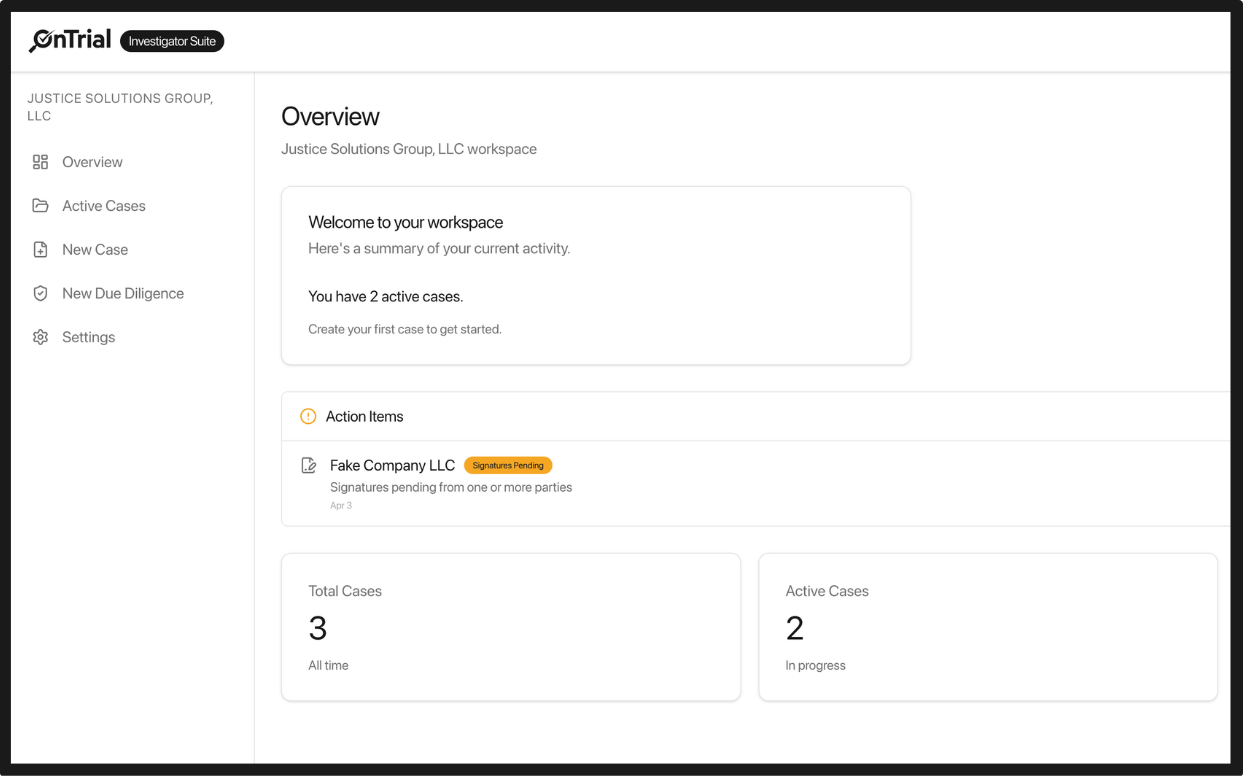Click the New Case file-plus icon
The image size is (1243, 777).
coord(40,250)
